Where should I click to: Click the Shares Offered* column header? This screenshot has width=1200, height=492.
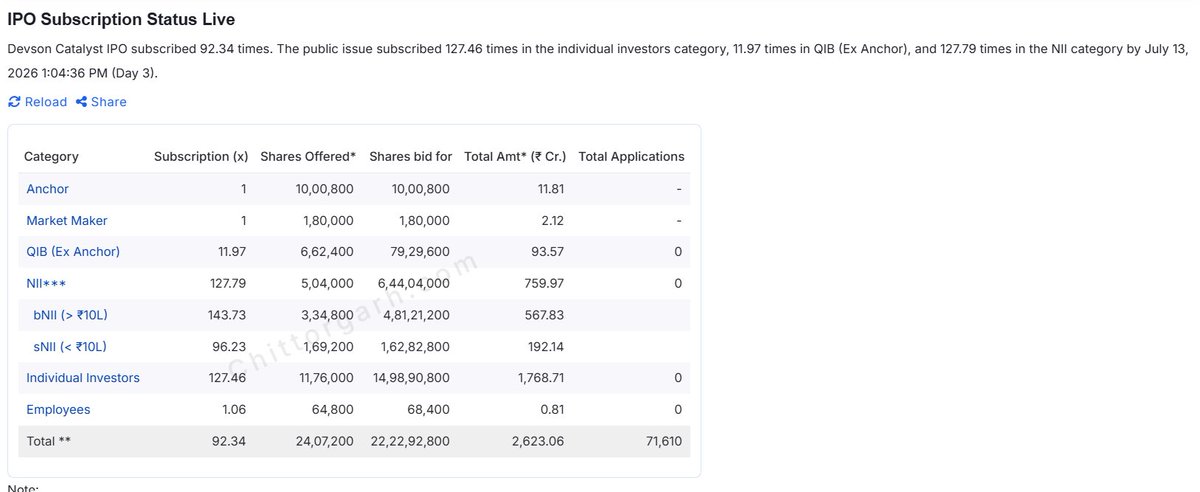(x=308, y=157)
